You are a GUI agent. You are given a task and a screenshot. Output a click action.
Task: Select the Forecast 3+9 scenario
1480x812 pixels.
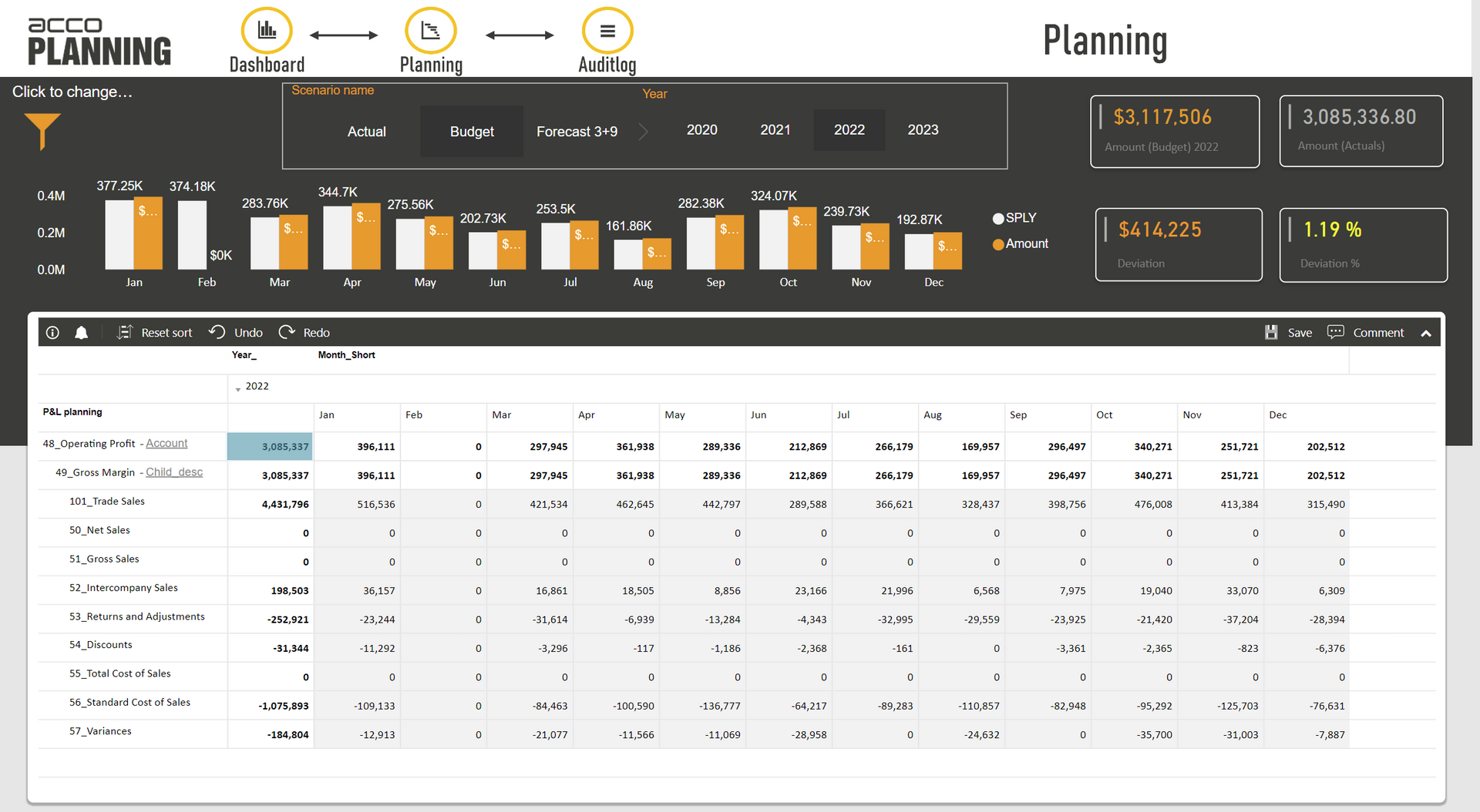point(577,132)
